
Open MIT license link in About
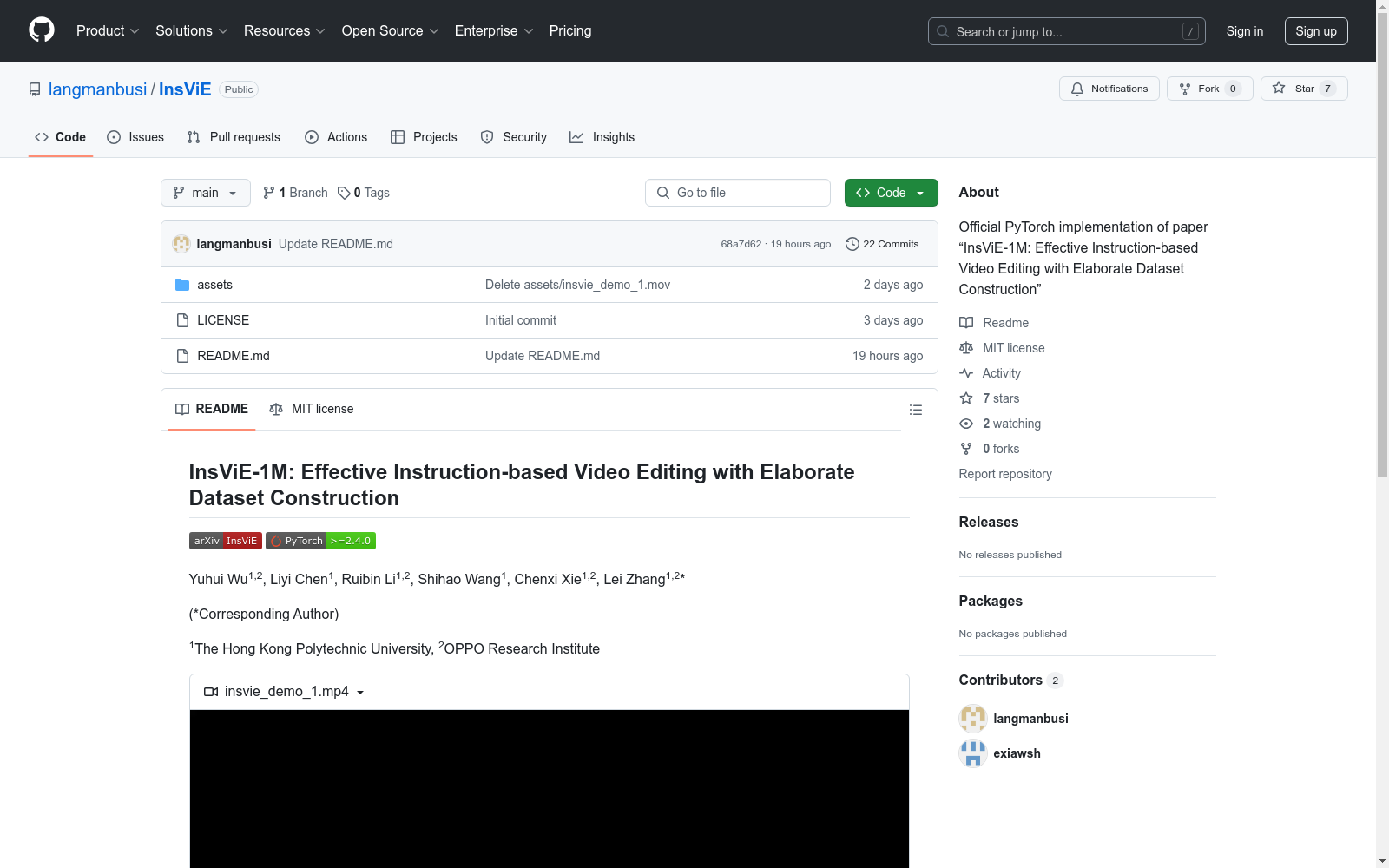coord(1002,348)
